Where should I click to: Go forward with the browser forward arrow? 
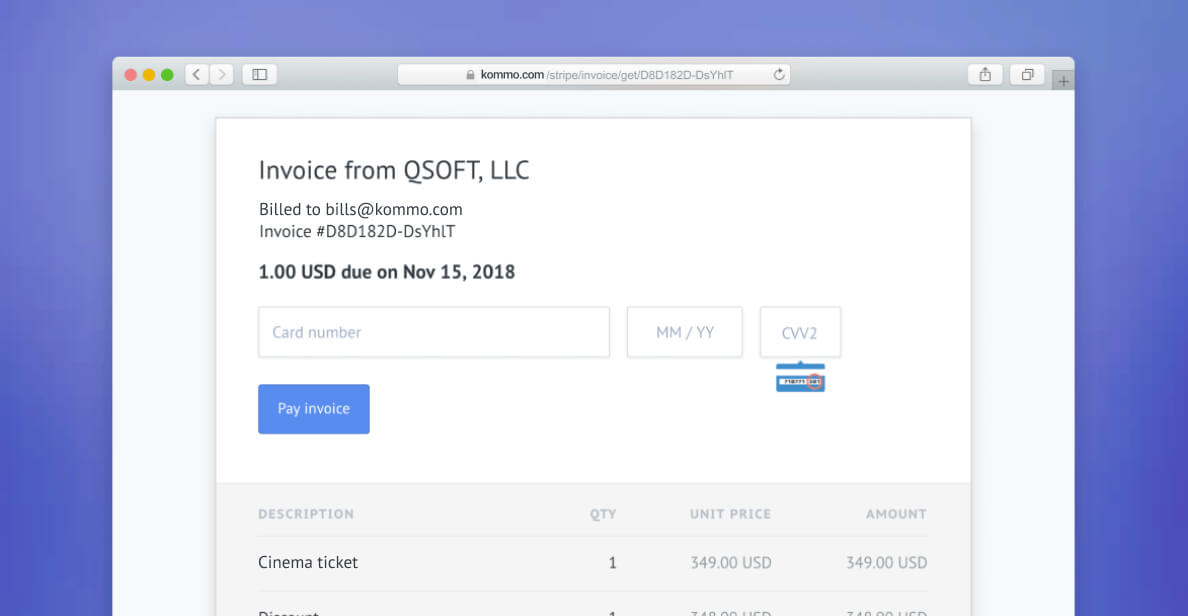222,74
